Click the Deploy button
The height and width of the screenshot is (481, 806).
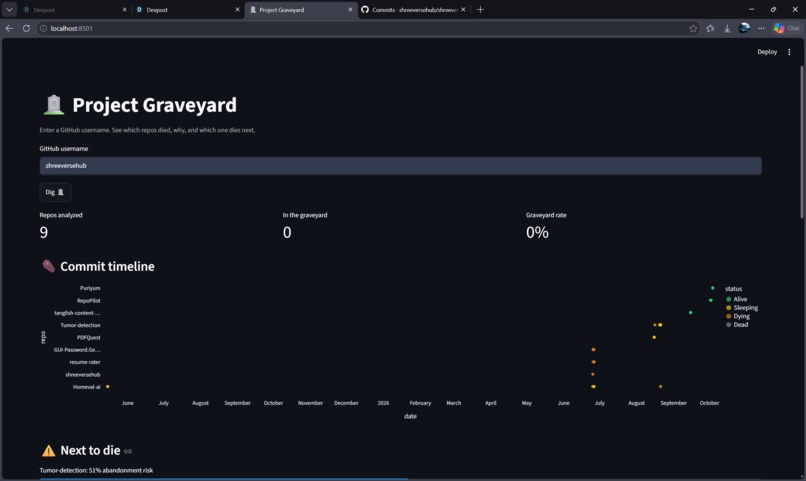pos(767,52)
